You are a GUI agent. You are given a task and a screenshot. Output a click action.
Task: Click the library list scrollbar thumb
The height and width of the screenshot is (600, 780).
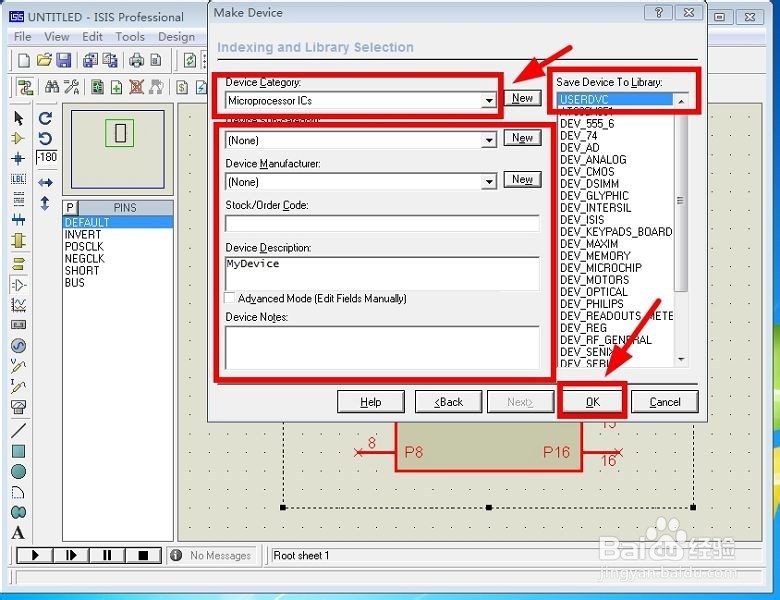(x=681, y=203)
